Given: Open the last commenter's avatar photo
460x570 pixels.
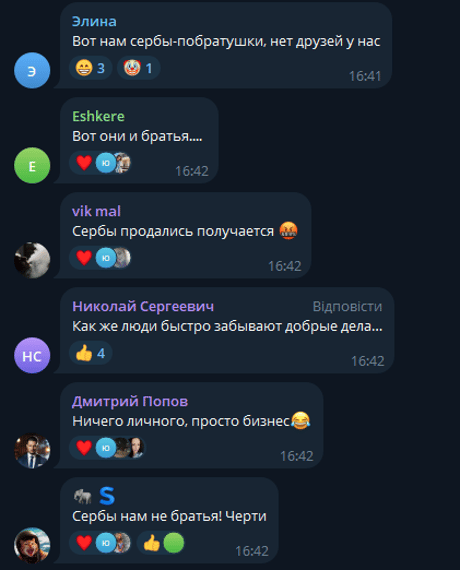Looking at the screenshot, I should click(x=32, y=545).
